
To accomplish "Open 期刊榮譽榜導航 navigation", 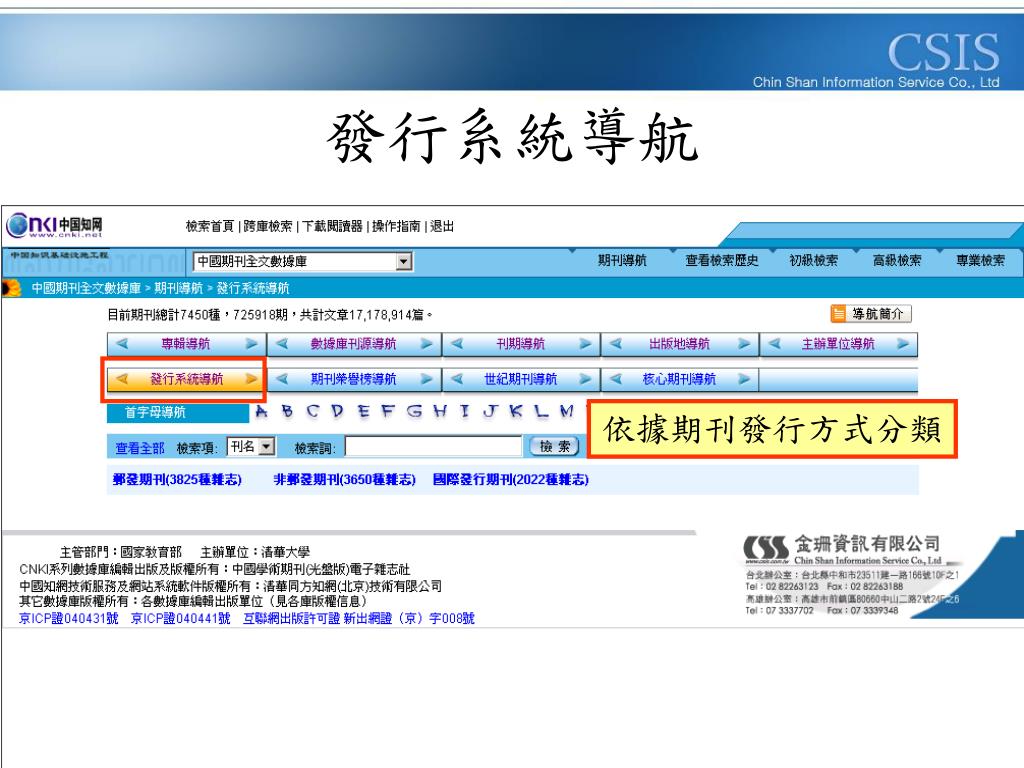I will (x=353, y=379).
